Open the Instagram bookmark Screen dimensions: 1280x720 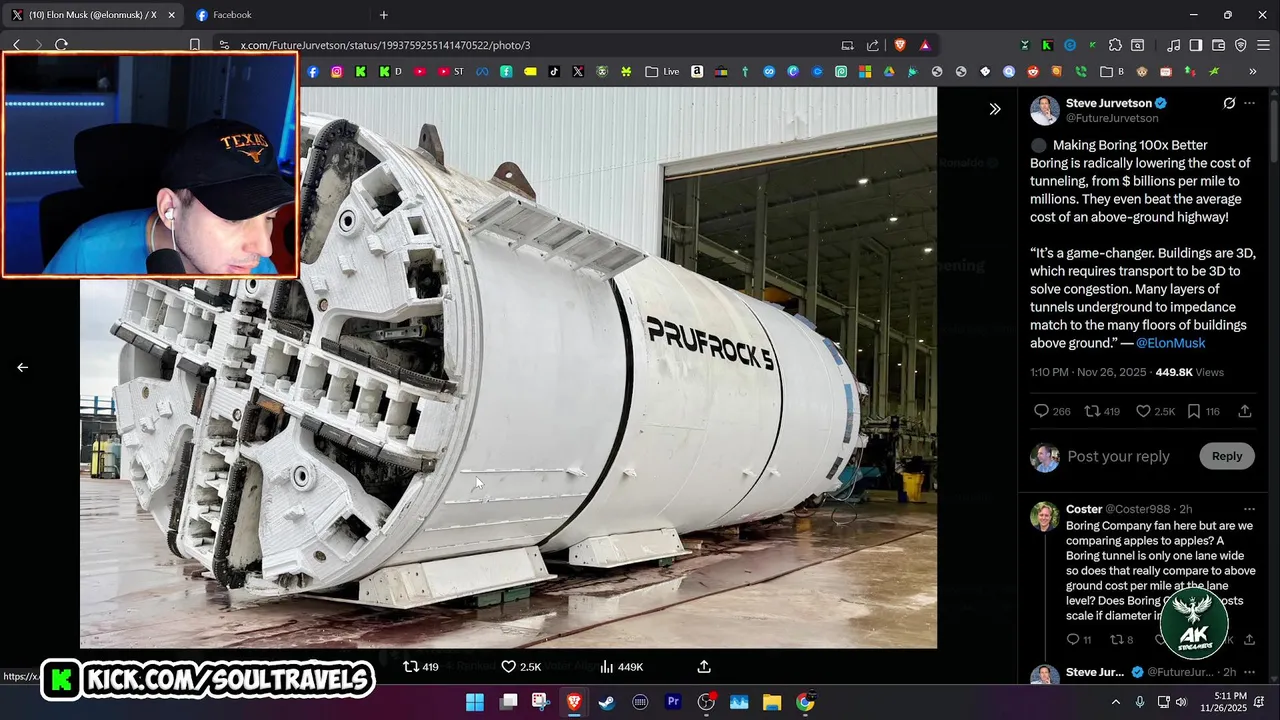(x=337, y=72)
